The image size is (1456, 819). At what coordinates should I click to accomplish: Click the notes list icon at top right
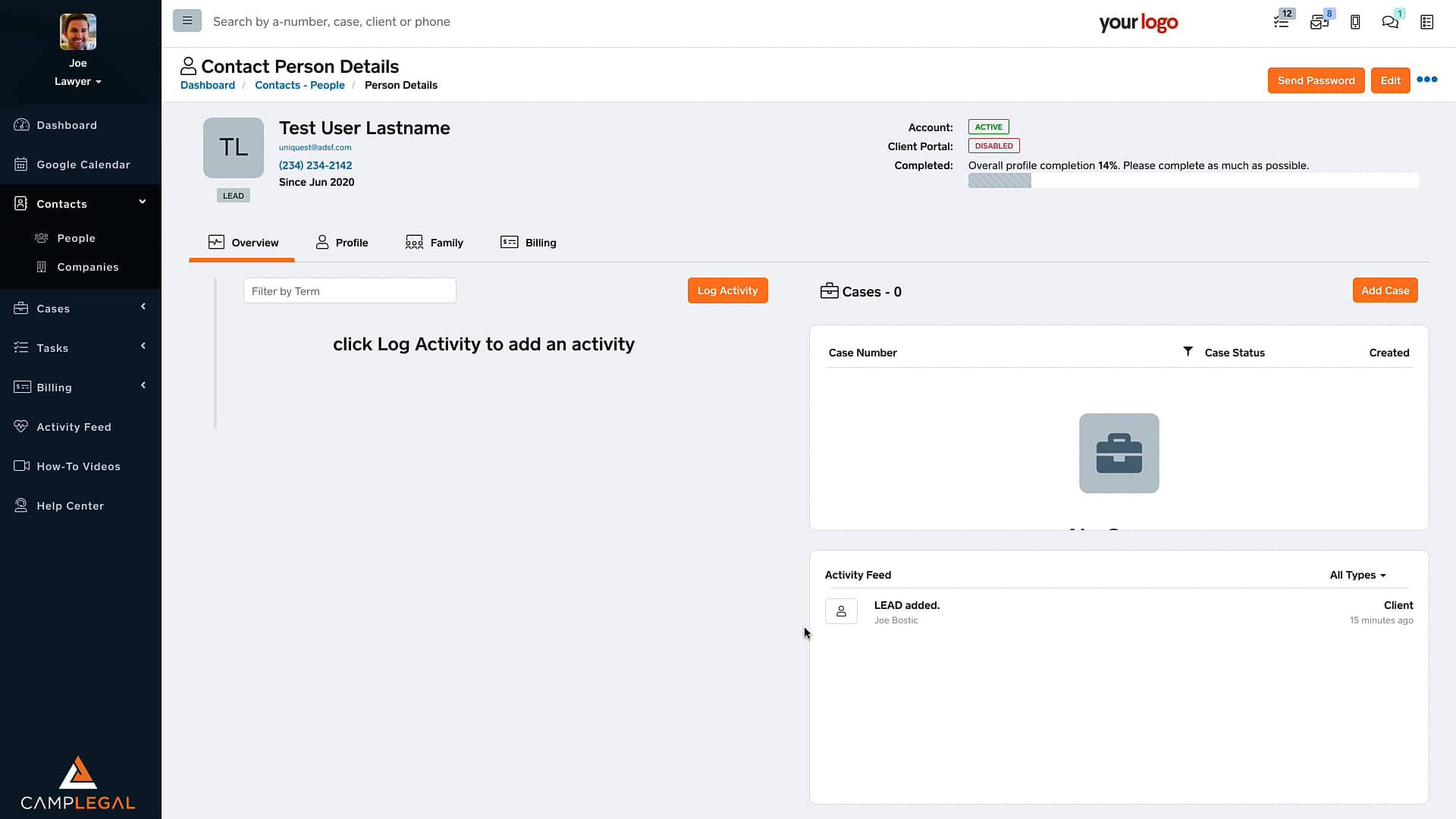tap(1426, 21)
